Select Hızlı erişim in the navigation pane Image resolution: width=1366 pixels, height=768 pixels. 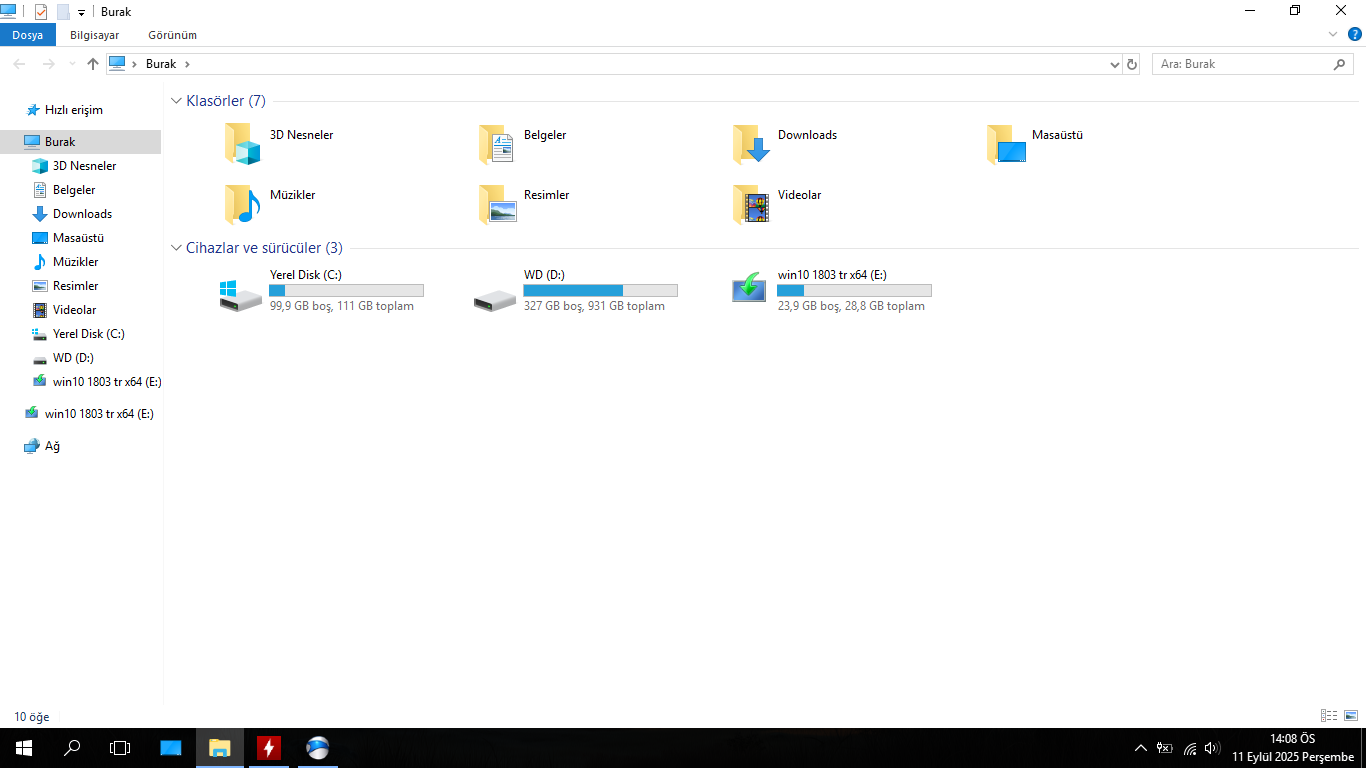[x=74, y=110]
